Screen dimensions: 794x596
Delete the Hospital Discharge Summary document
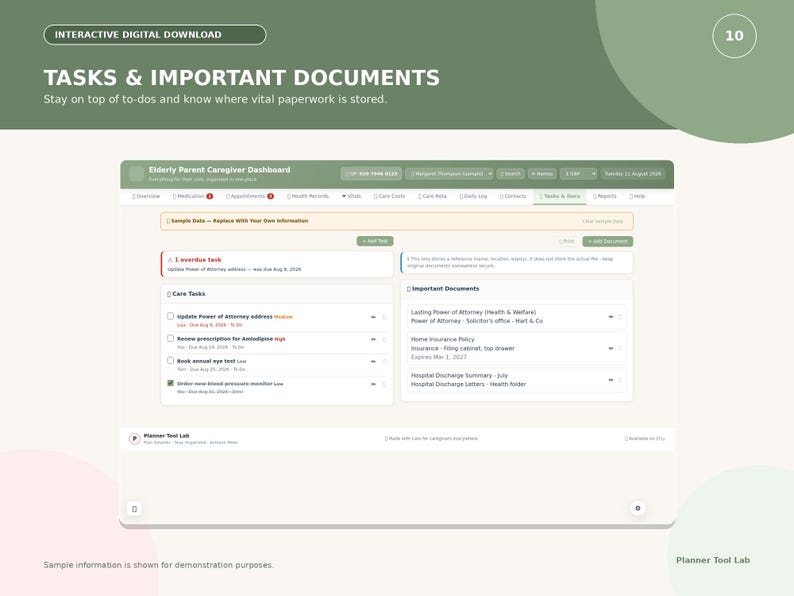(x=620, y=380)
